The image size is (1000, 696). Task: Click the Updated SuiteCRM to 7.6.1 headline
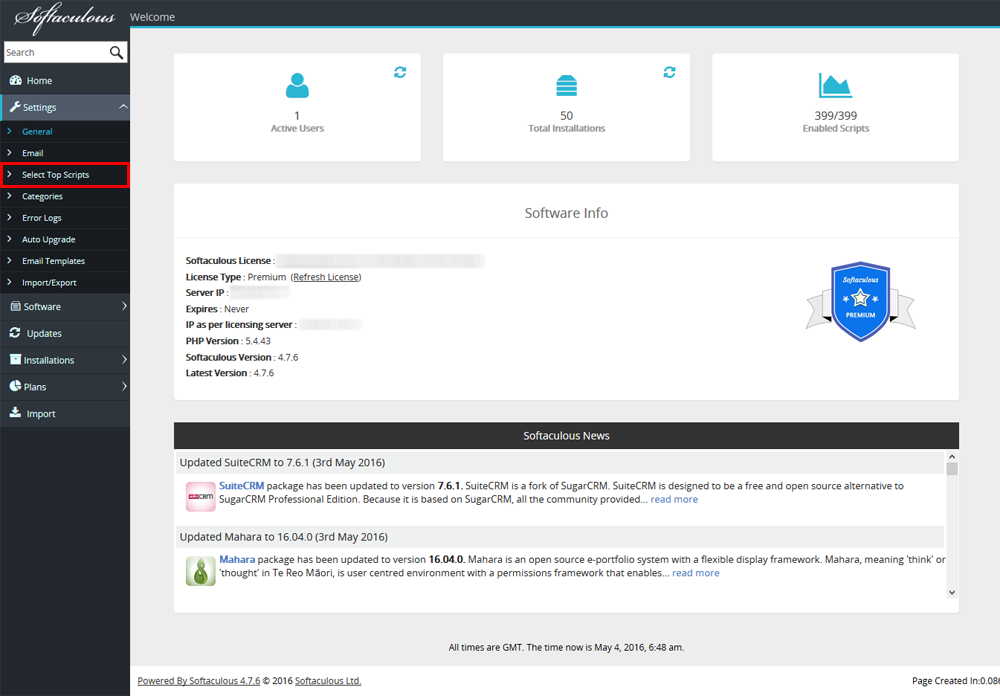pos(283,463)
